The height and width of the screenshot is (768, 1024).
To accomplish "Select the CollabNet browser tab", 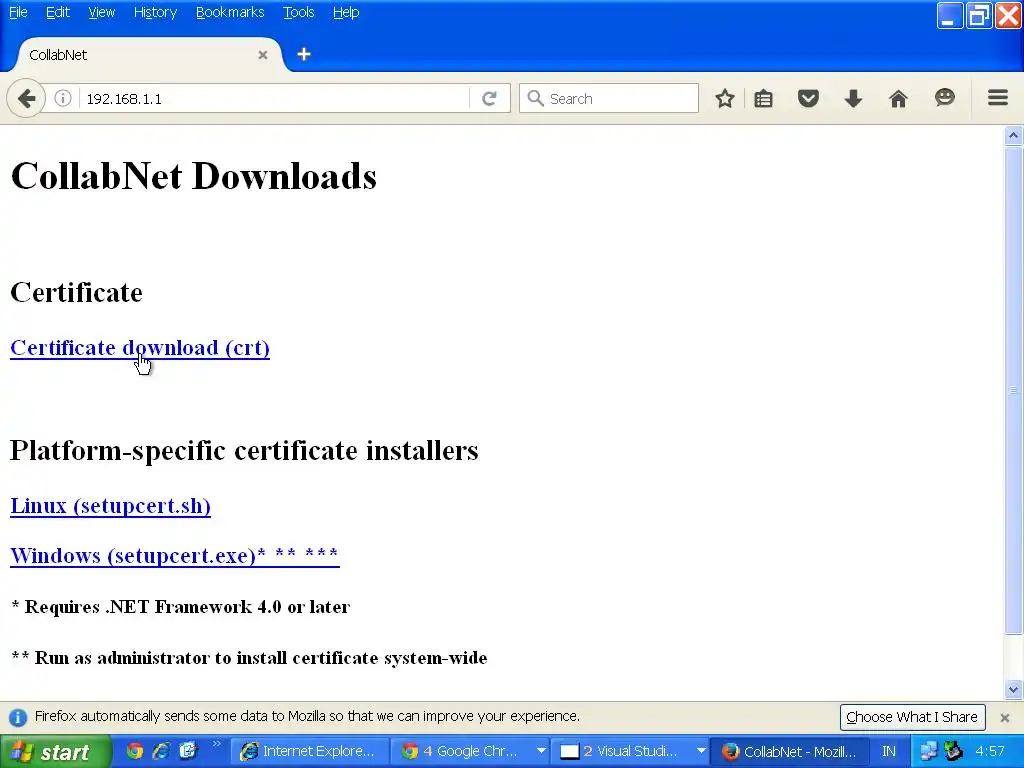I will coord(144,55).
